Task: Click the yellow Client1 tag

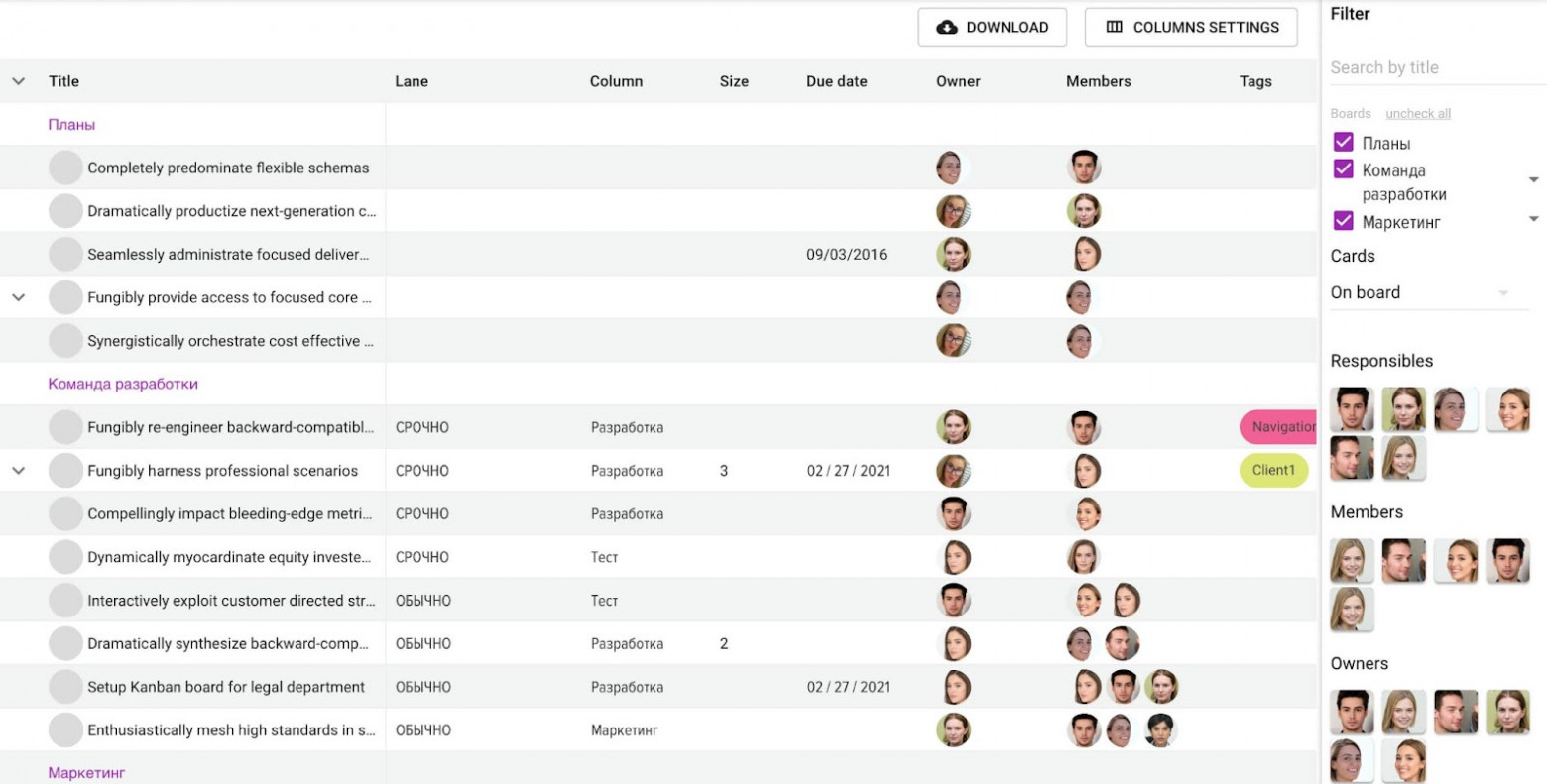Action: click(x=1273, y=471)
